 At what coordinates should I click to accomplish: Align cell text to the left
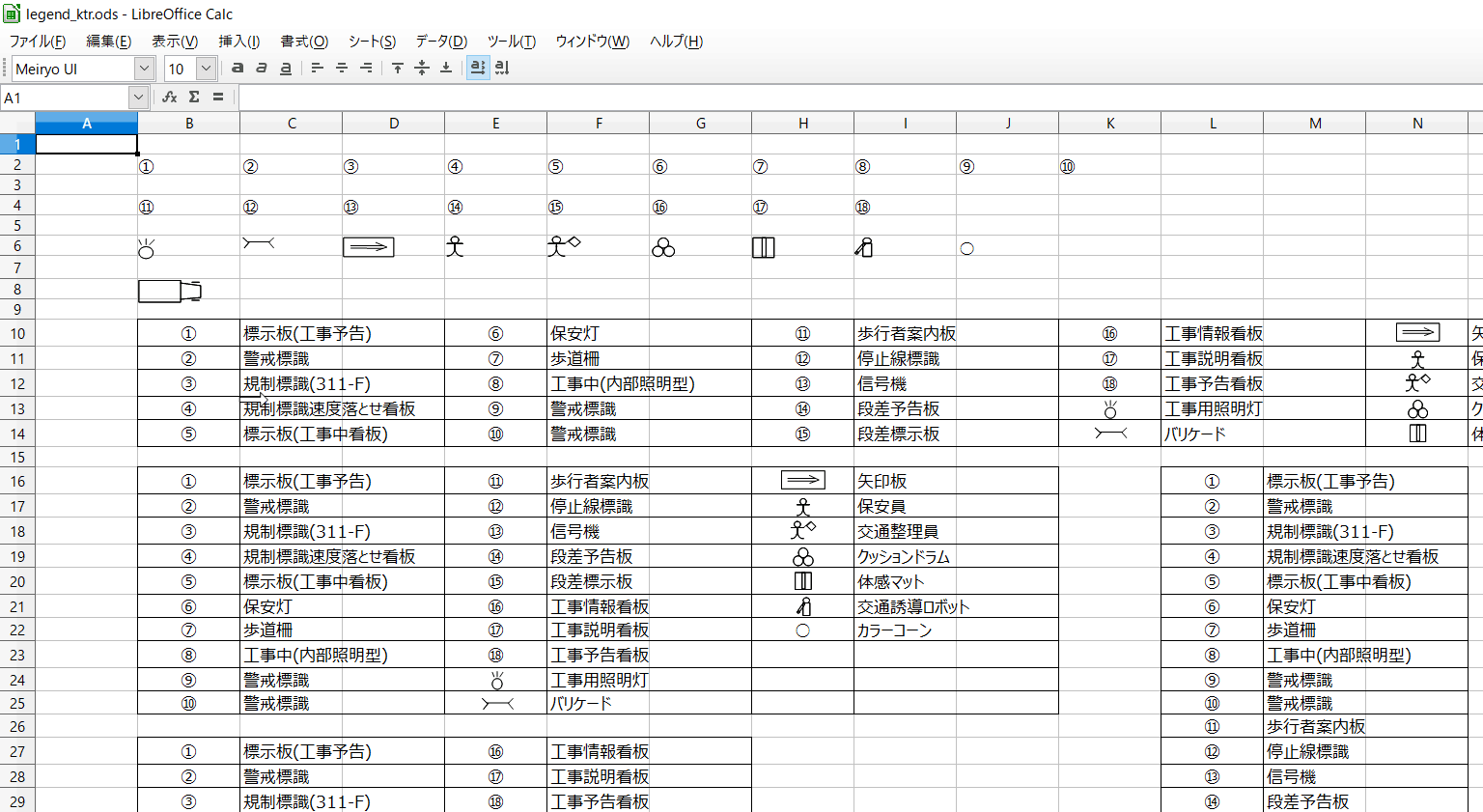pos(317,68)
